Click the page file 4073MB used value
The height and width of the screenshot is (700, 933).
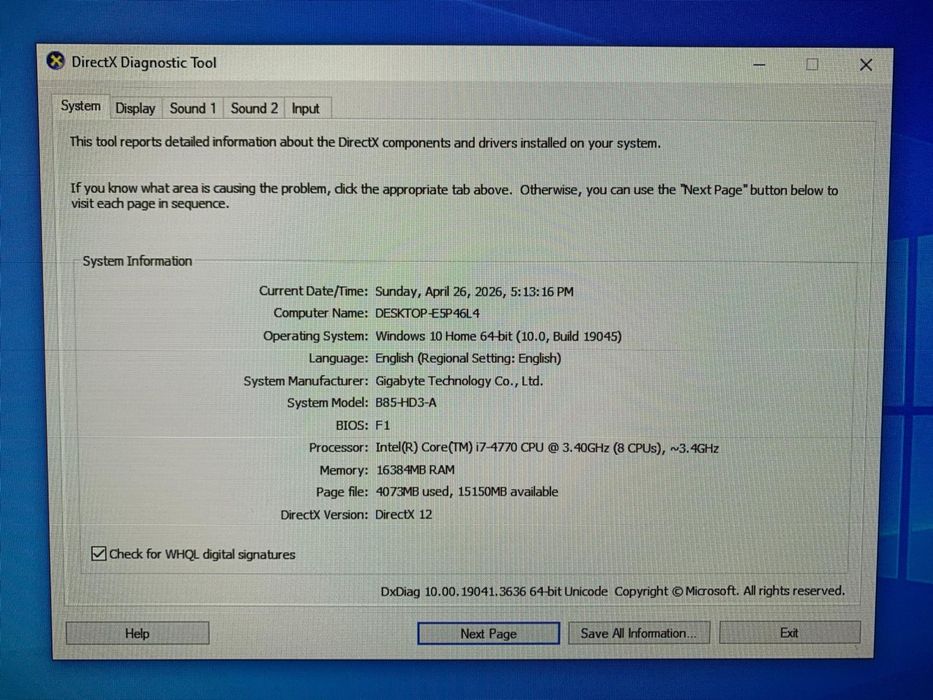click(x=467, y=492)
